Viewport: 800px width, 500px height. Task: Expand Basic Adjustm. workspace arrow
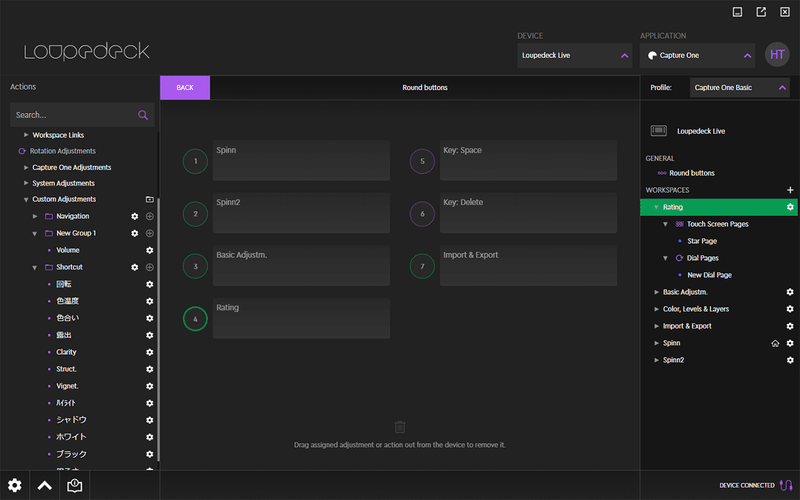pos(657,292)
